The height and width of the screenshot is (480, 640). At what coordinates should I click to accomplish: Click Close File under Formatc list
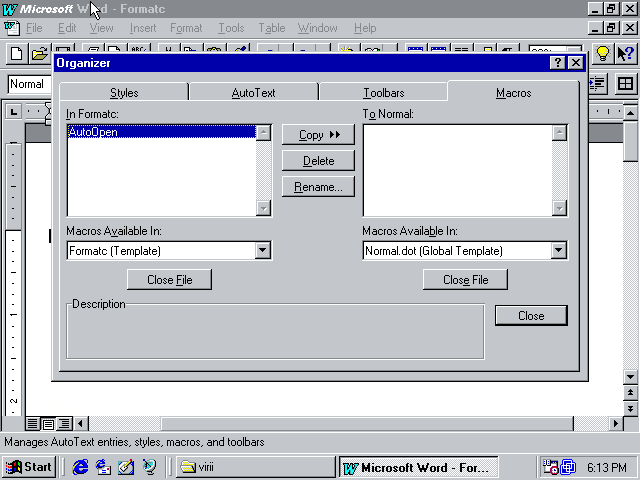[169, 280]
